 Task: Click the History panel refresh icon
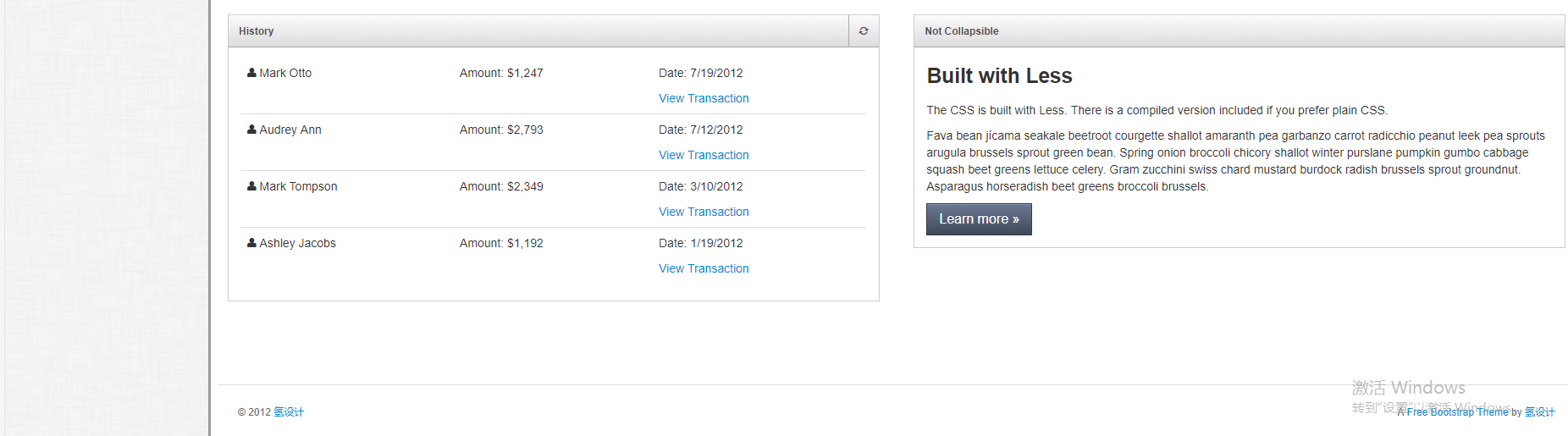(864, 31)
